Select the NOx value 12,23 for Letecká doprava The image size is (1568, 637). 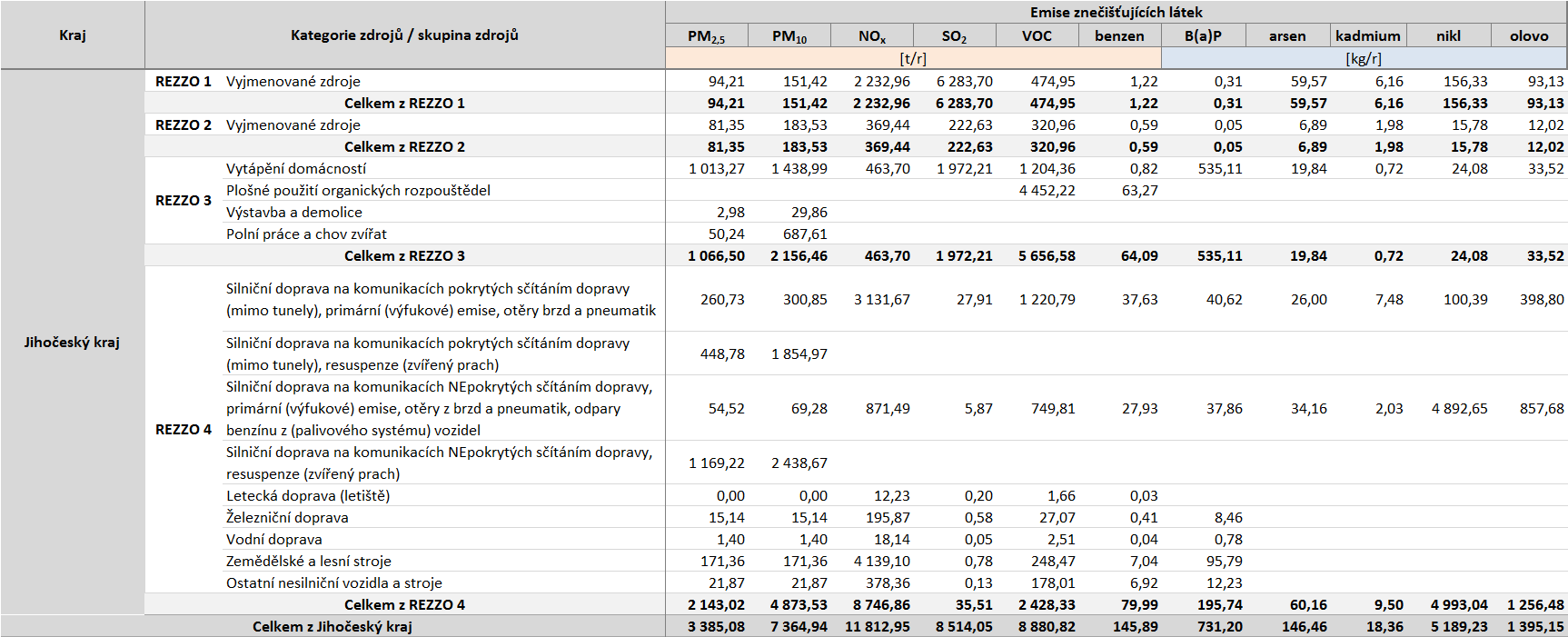point(892,496)
